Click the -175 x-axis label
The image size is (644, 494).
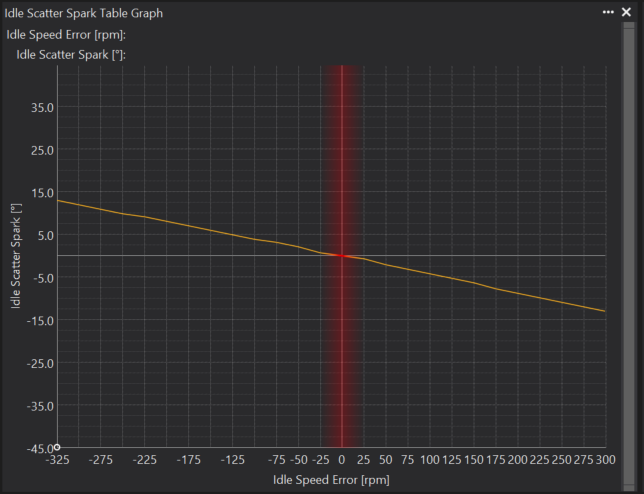pyautogui.click(x=189, y=460)
